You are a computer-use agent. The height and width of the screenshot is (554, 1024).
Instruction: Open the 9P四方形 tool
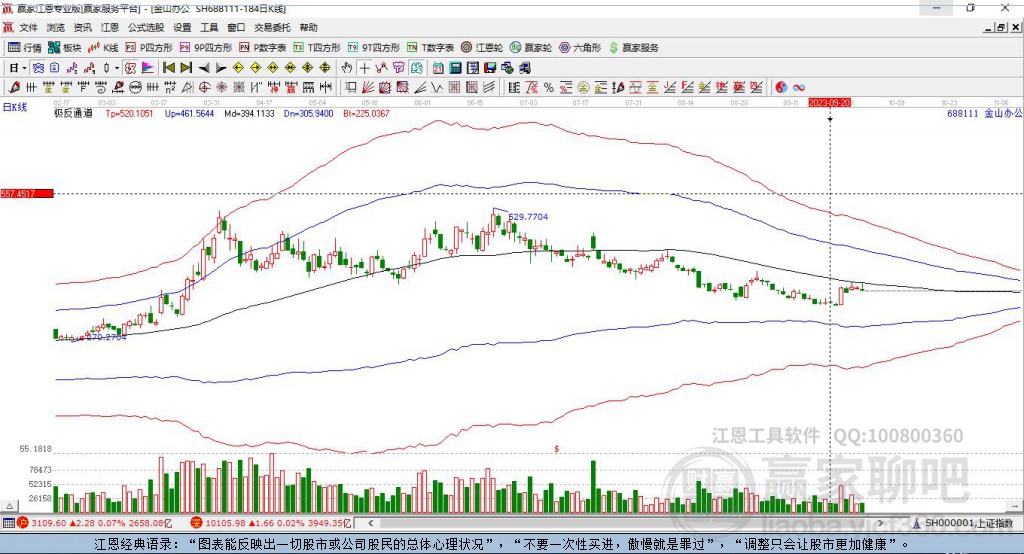(206, 48)
